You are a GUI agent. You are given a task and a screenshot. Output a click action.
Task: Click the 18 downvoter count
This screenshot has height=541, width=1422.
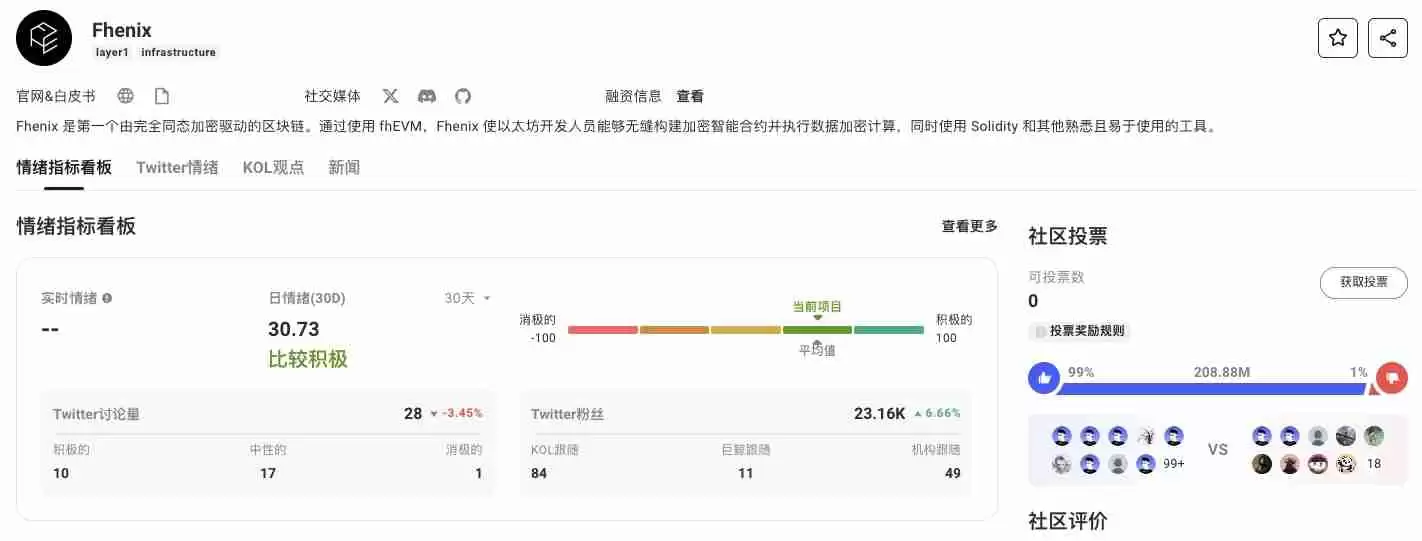(x=1374, y=464)
